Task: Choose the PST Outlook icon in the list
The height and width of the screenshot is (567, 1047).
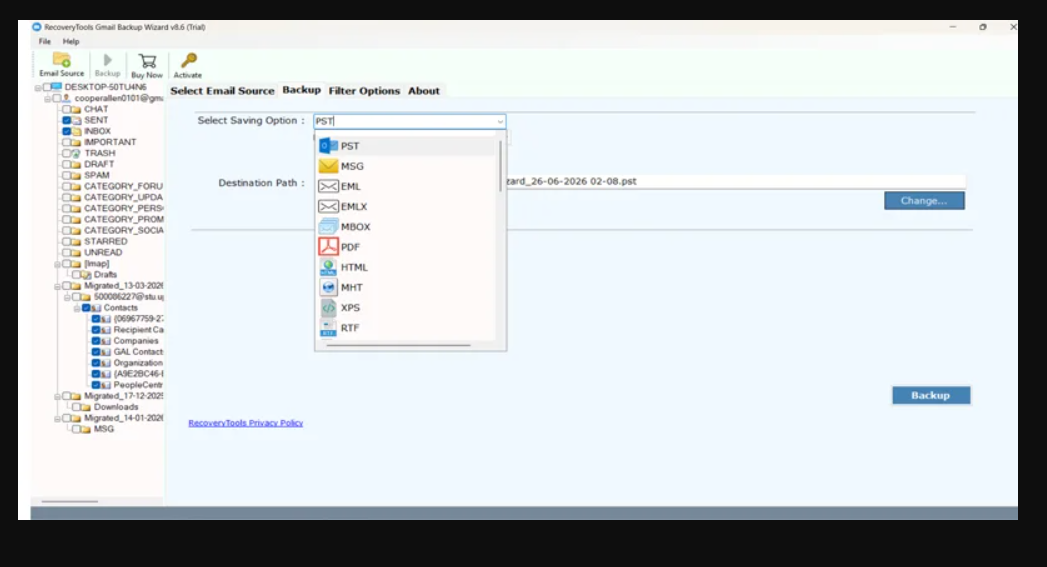Action: coord(328,146)
